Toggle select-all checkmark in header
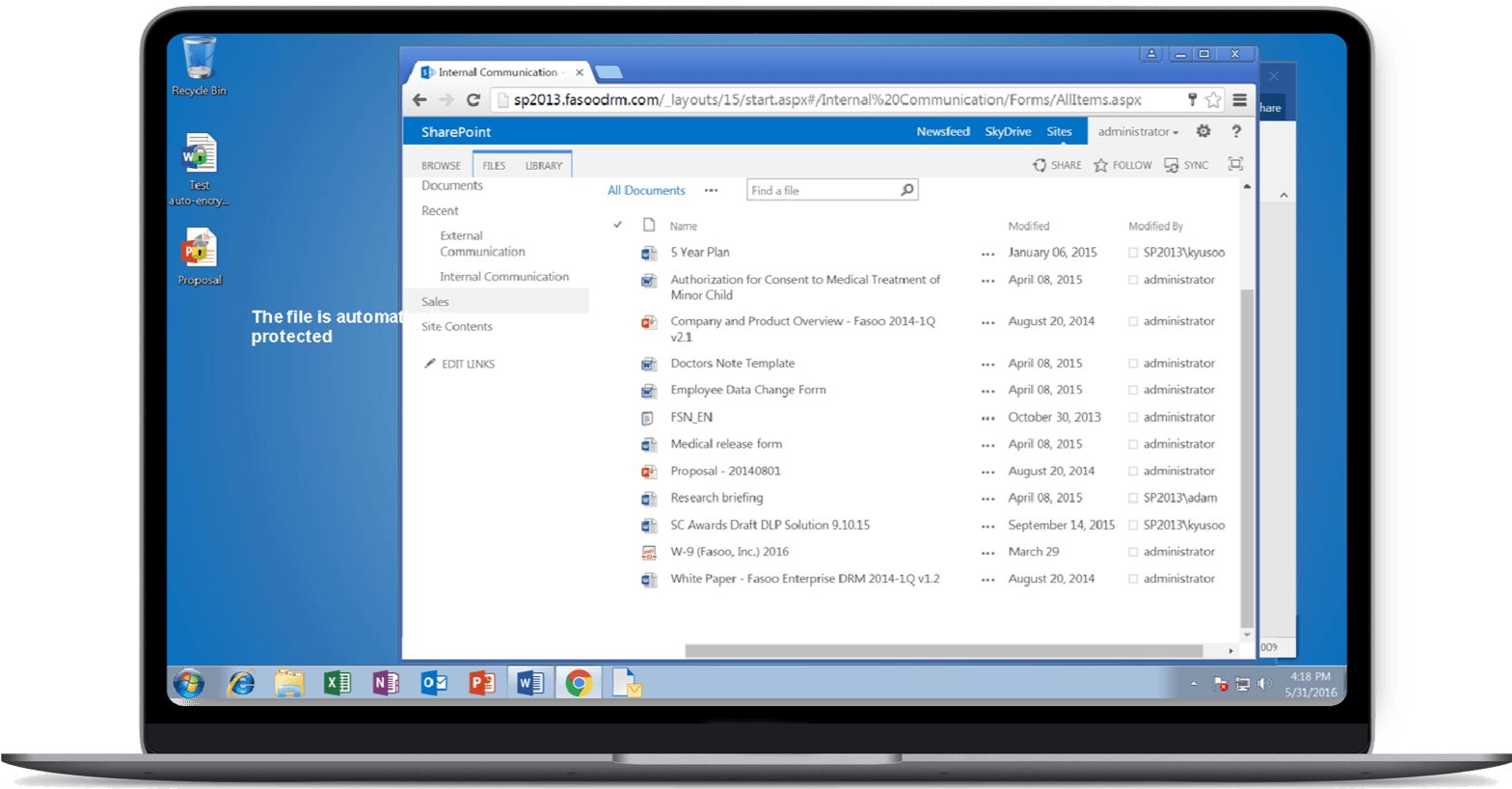The image size is (1512, 789). pos(617,225)
